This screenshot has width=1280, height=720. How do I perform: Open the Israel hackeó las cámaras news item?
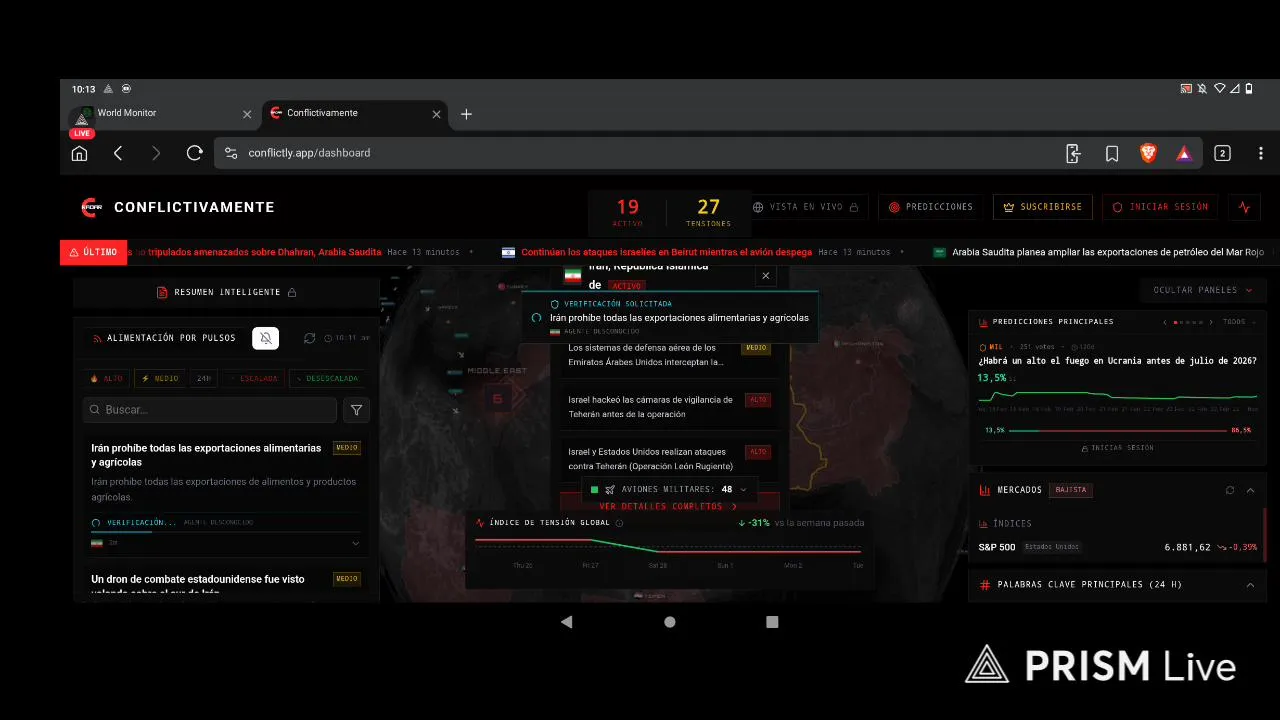669,407
